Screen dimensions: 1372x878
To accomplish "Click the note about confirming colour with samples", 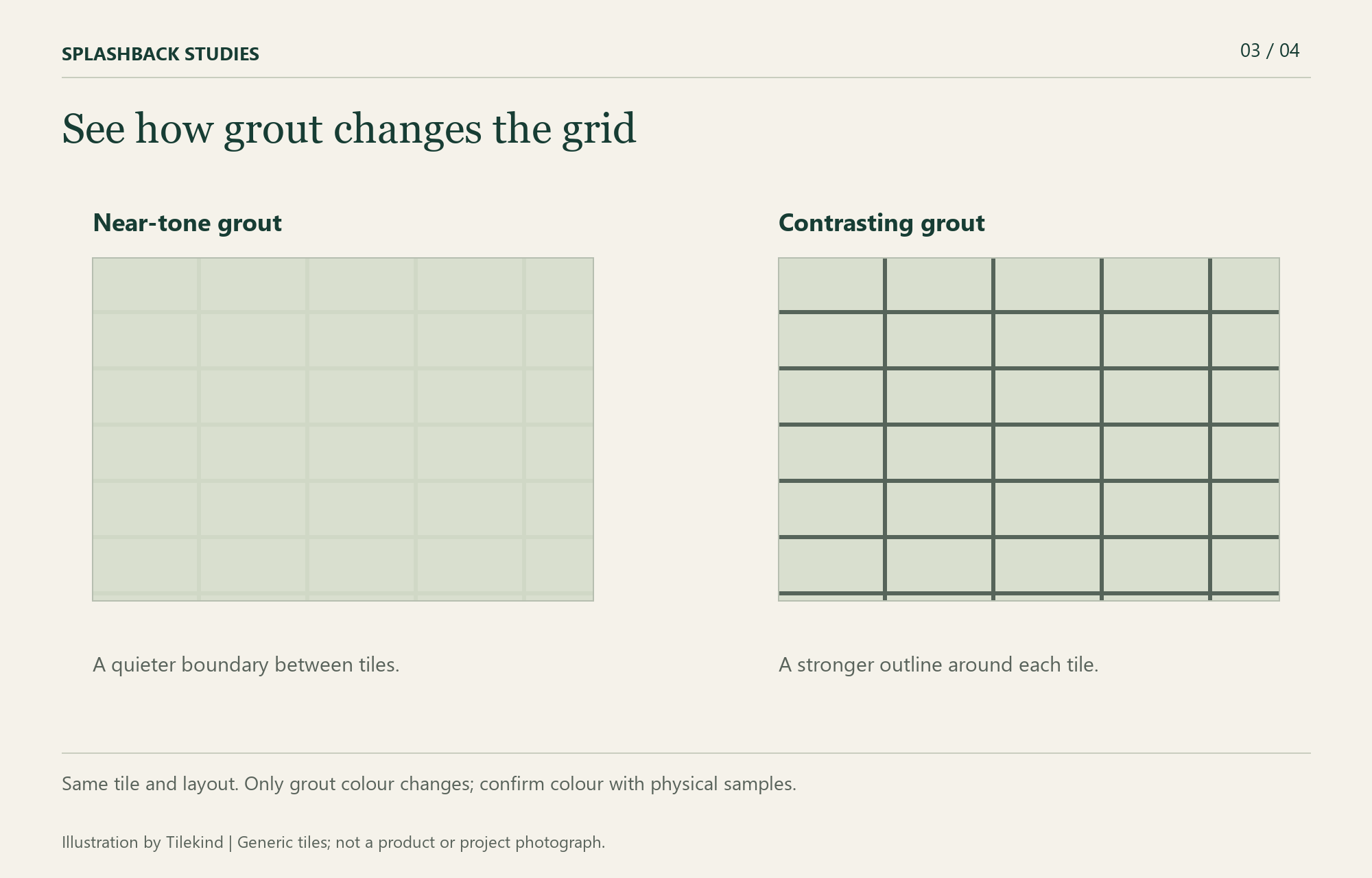I will click(x=429, y=784).
